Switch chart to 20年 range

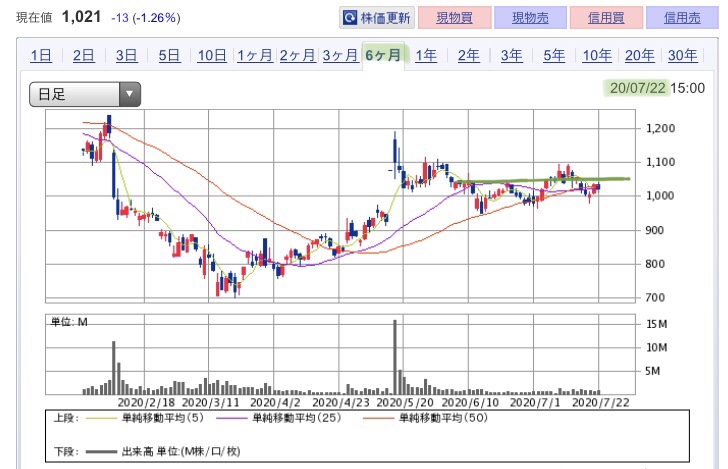(639, 56)
